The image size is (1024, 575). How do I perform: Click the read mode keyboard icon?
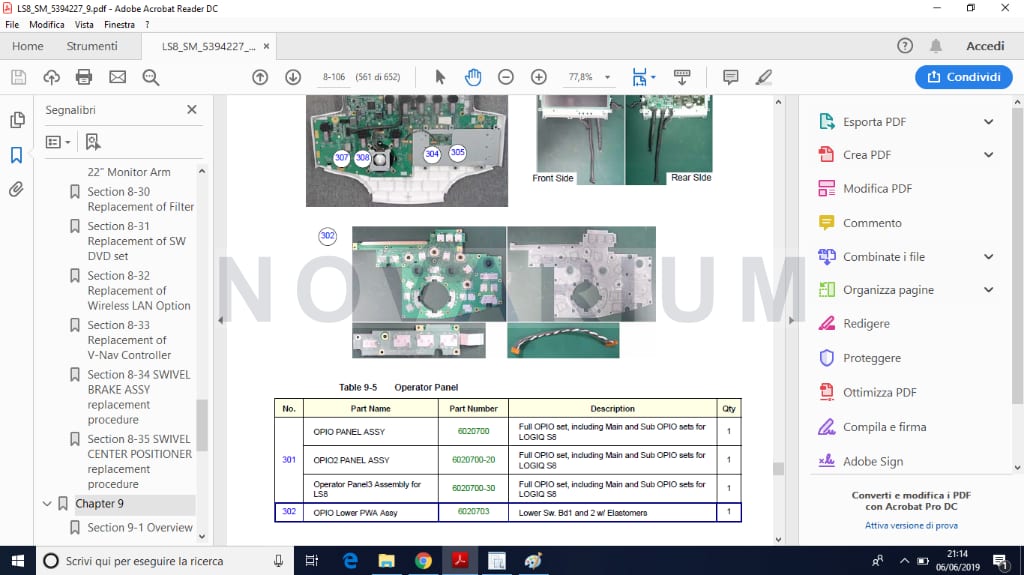(682, 77)
